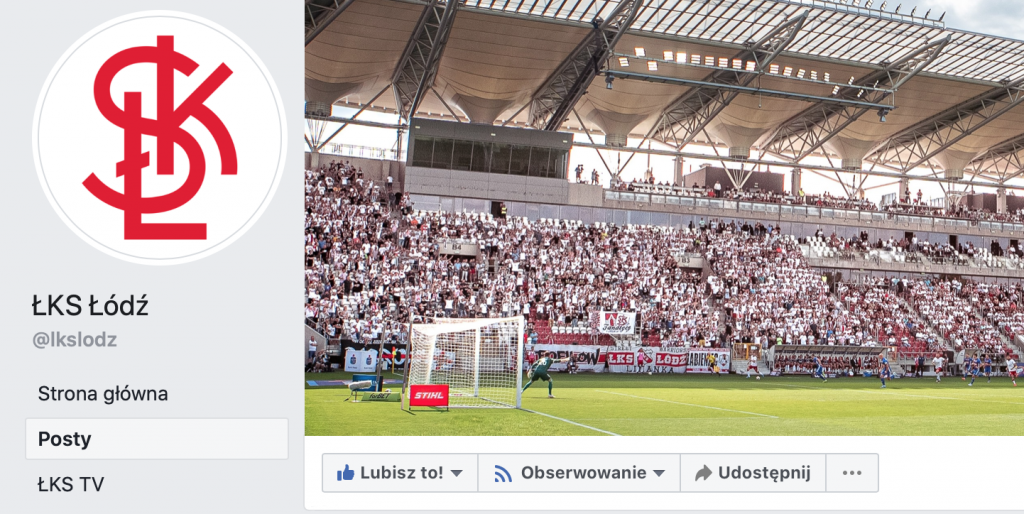This screenshot has width=1024, height=514.
Task: Open the red ŁKS logo profile picture
Action: [159, 138]
